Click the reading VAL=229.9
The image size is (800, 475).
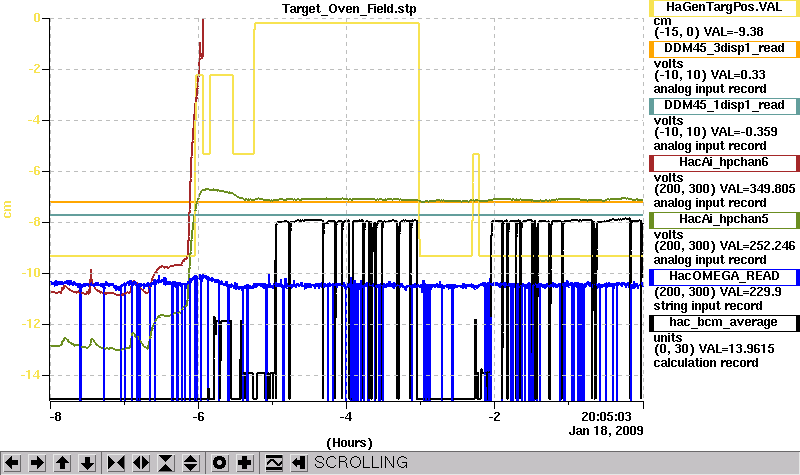click(x=753, y=292)
